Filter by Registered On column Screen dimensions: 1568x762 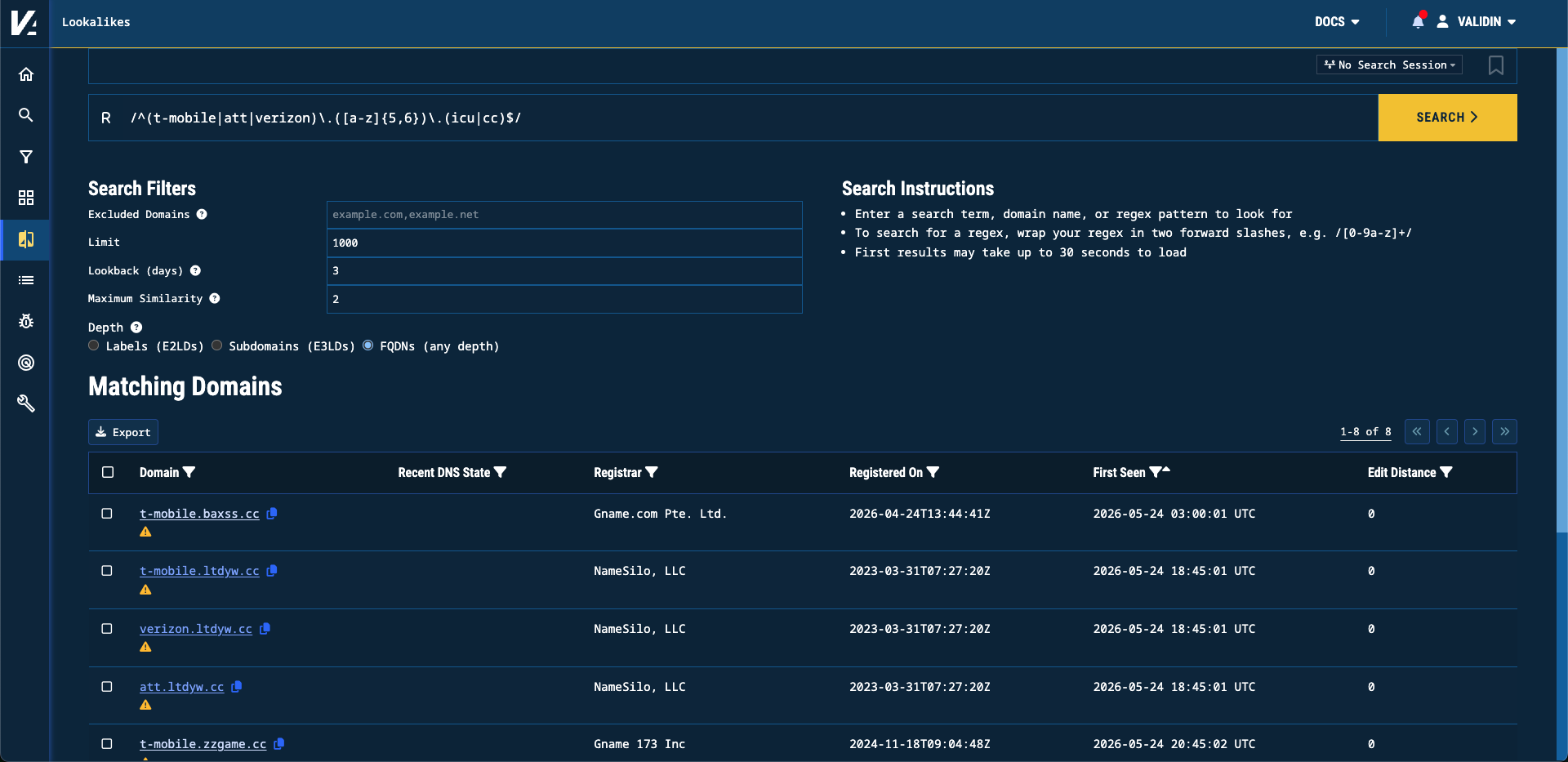(933, 472)
